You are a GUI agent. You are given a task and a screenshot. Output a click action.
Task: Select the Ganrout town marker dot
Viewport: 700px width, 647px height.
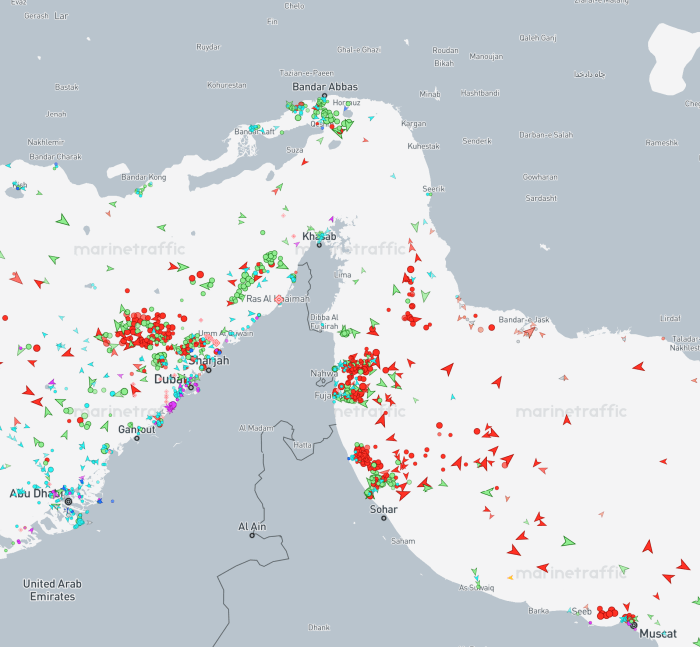(136, 437)
